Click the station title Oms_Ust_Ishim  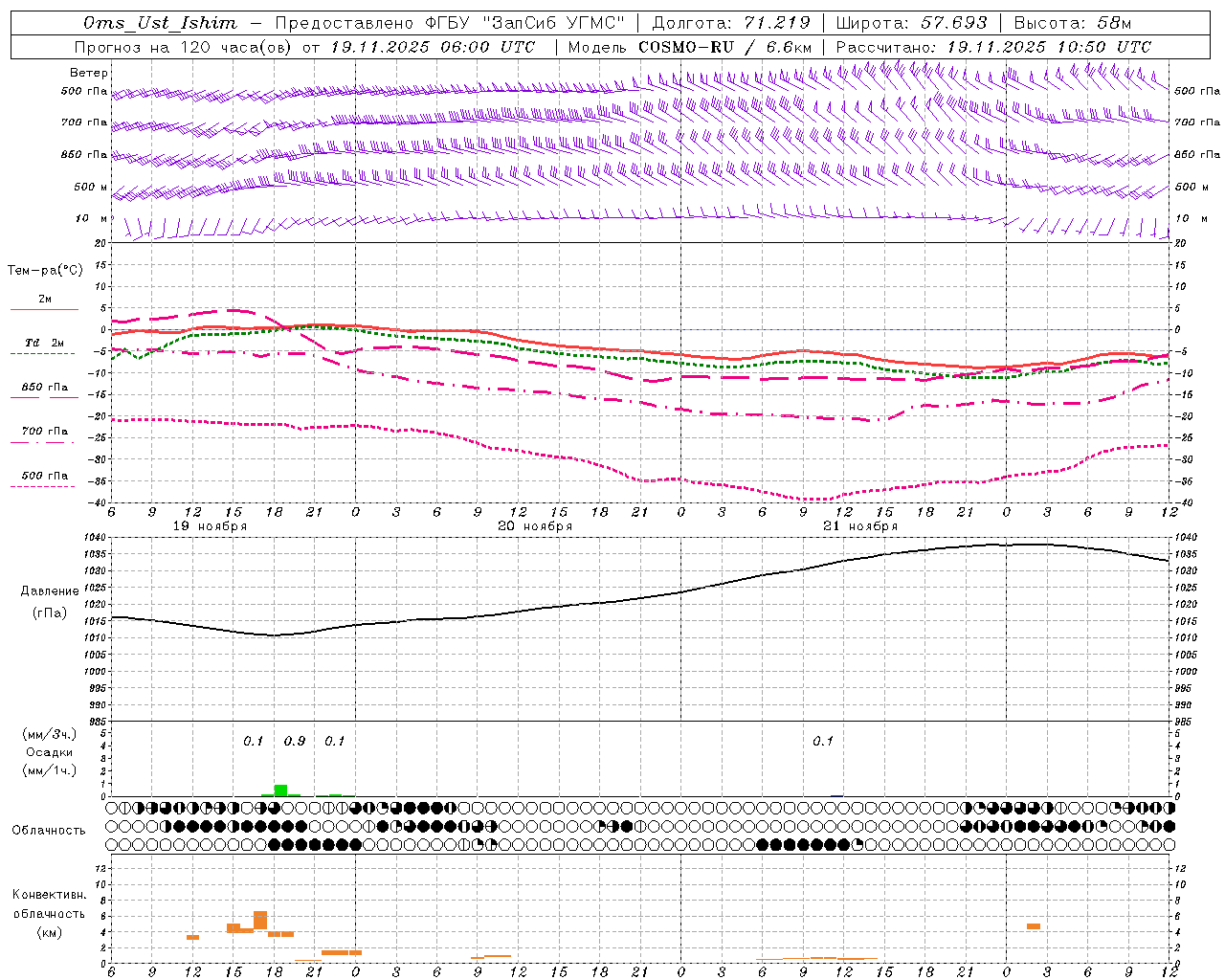(x=160, y=23)
